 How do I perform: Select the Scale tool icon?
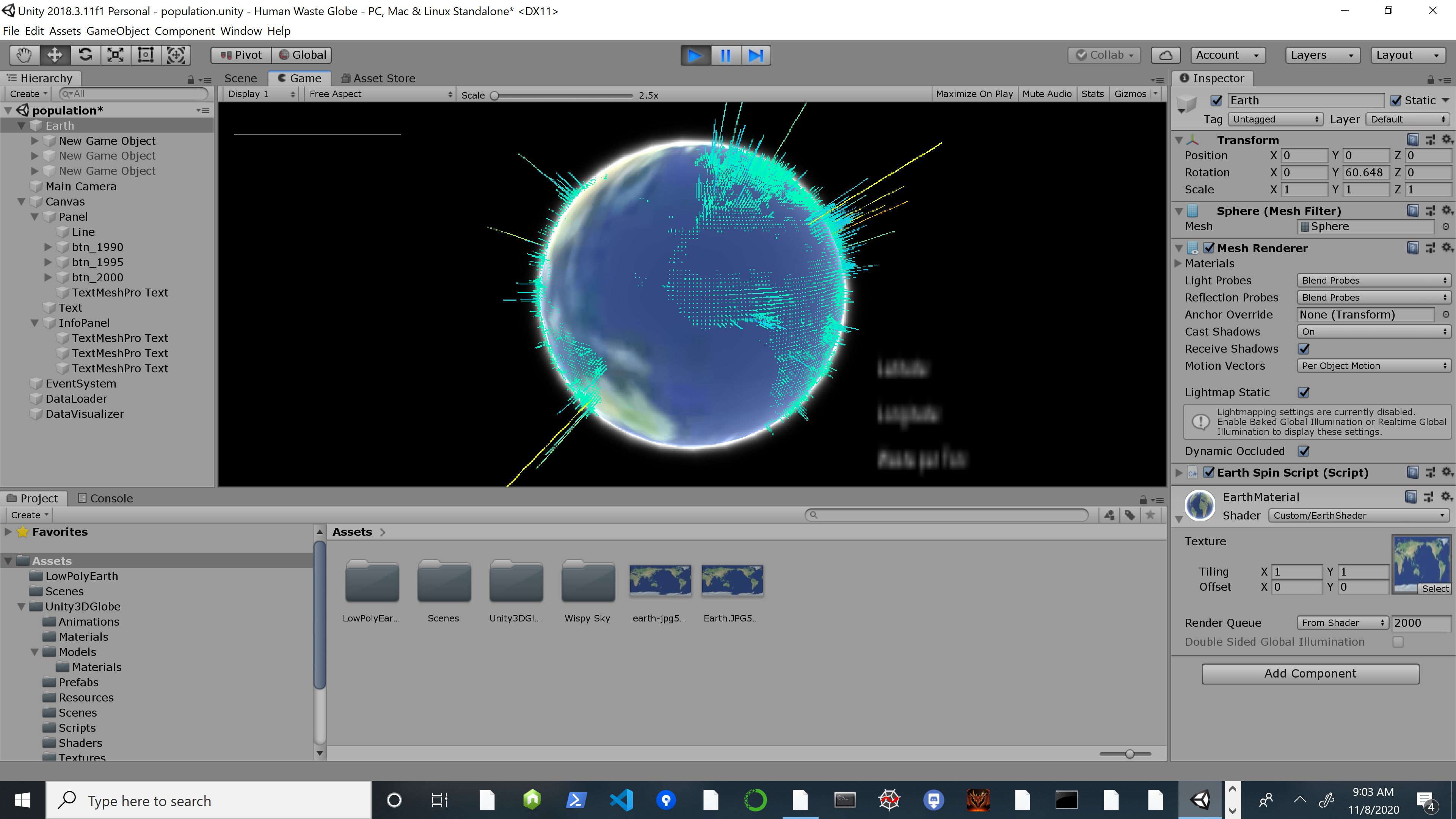(115, 55)
